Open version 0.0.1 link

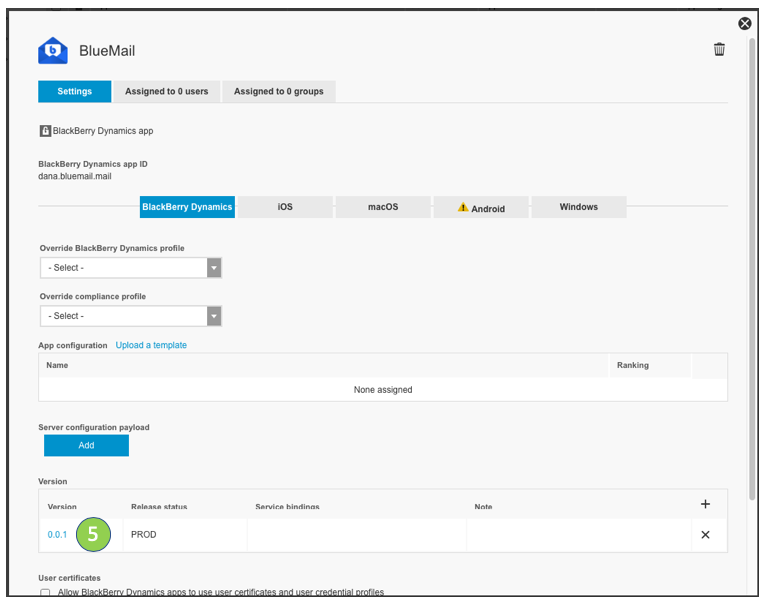pyautogui.click(x=57, y=535)
